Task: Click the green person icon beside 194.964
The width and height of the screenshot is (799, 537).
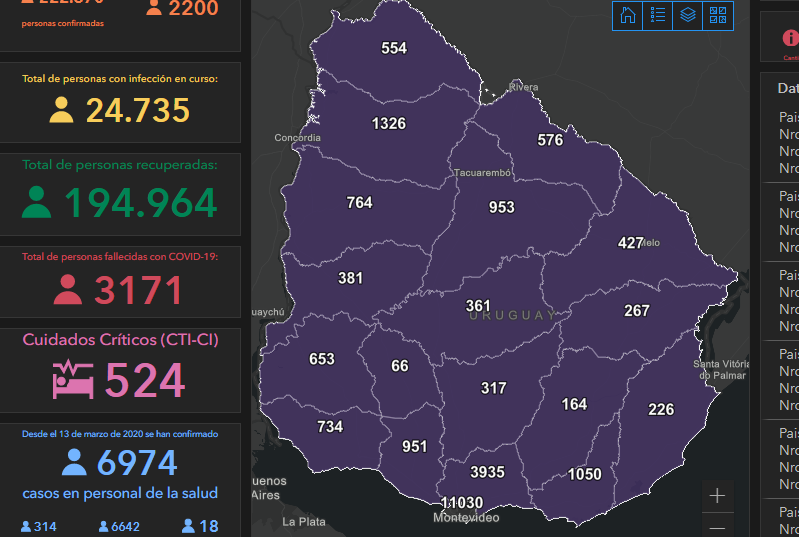Action: [x=36, y=202]
